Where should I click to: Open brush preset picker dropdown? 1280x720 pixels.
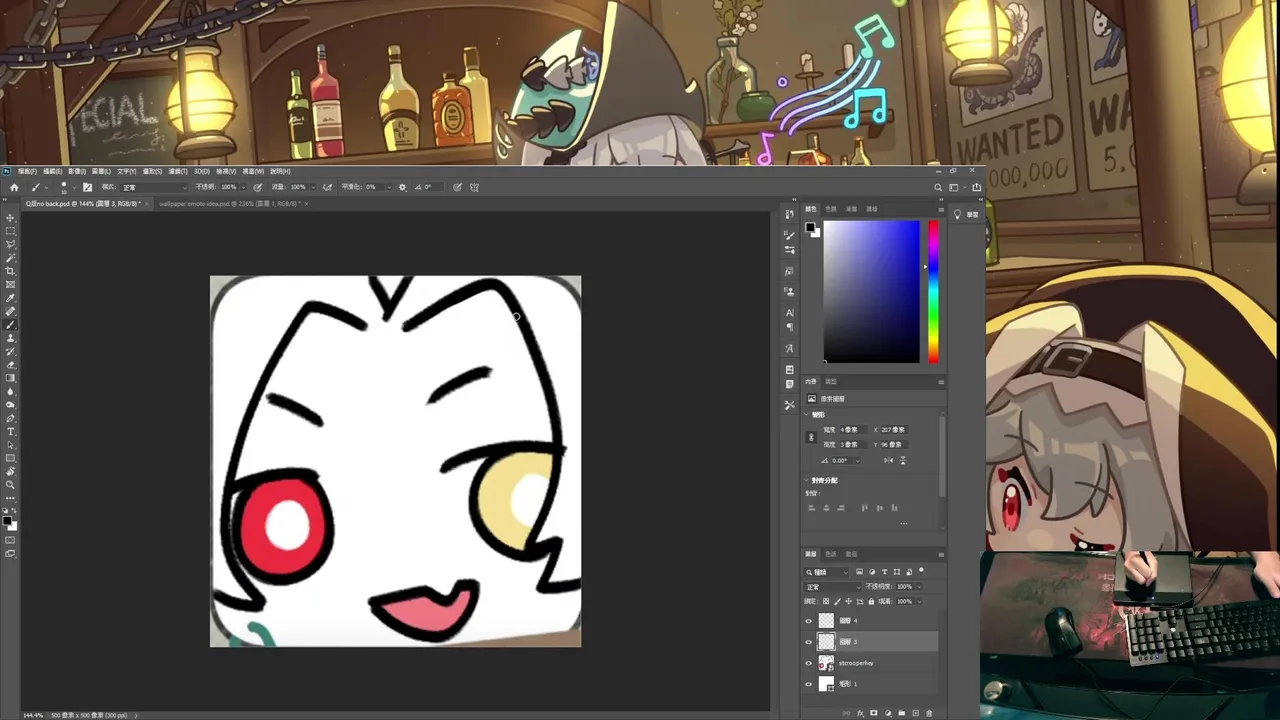tap(74, 187)
